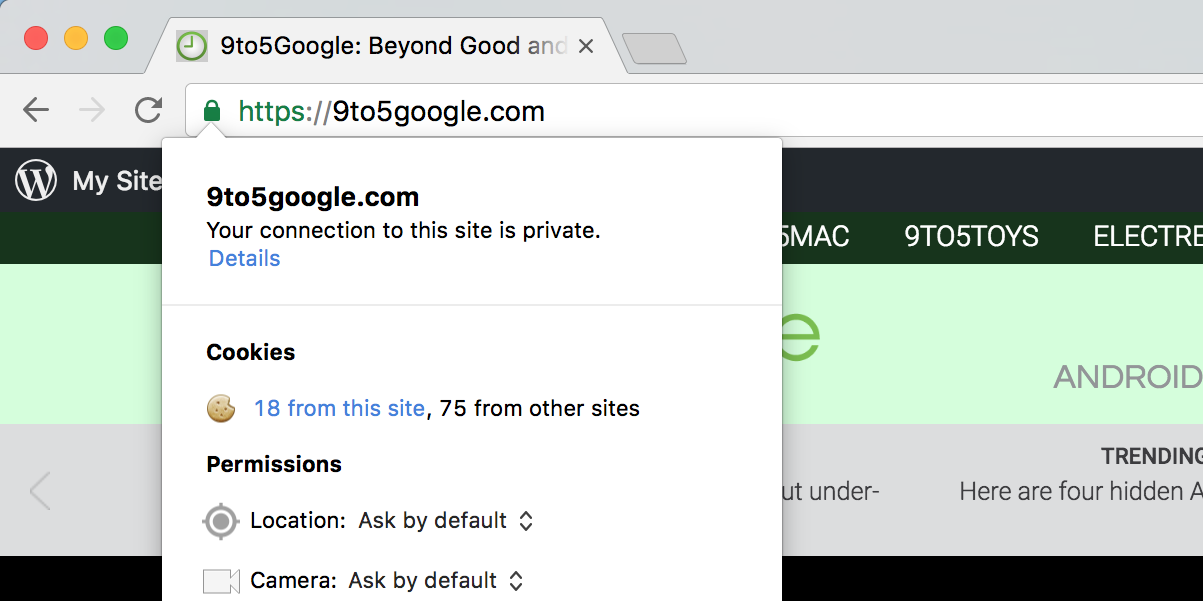This screenshot has width=1203, height=601.
Task: Open the '18 from this site' cookies link
Action: tap(339, 408)
